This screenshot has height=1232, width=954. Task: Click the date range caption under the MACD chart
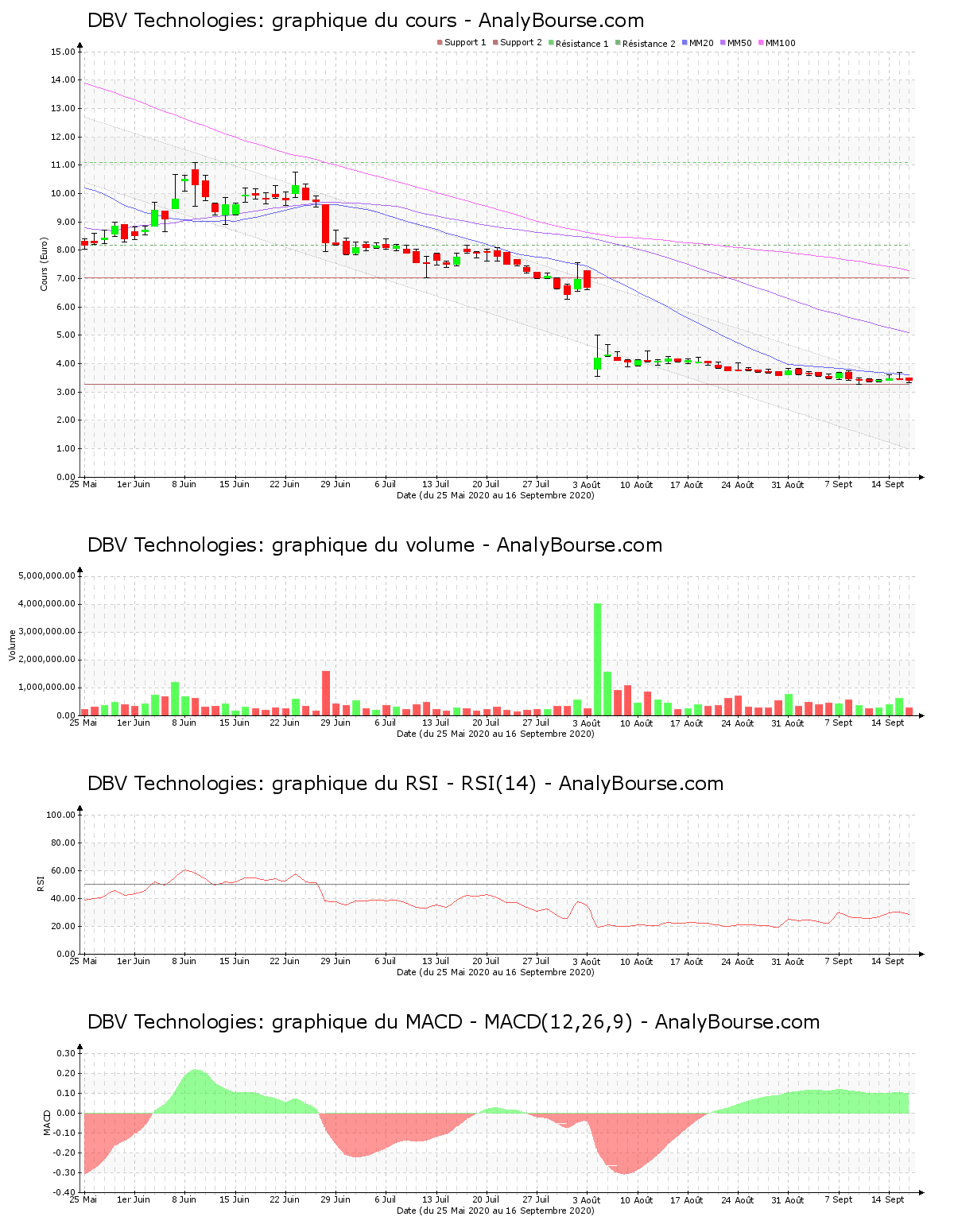click(x=495, y=1211)
